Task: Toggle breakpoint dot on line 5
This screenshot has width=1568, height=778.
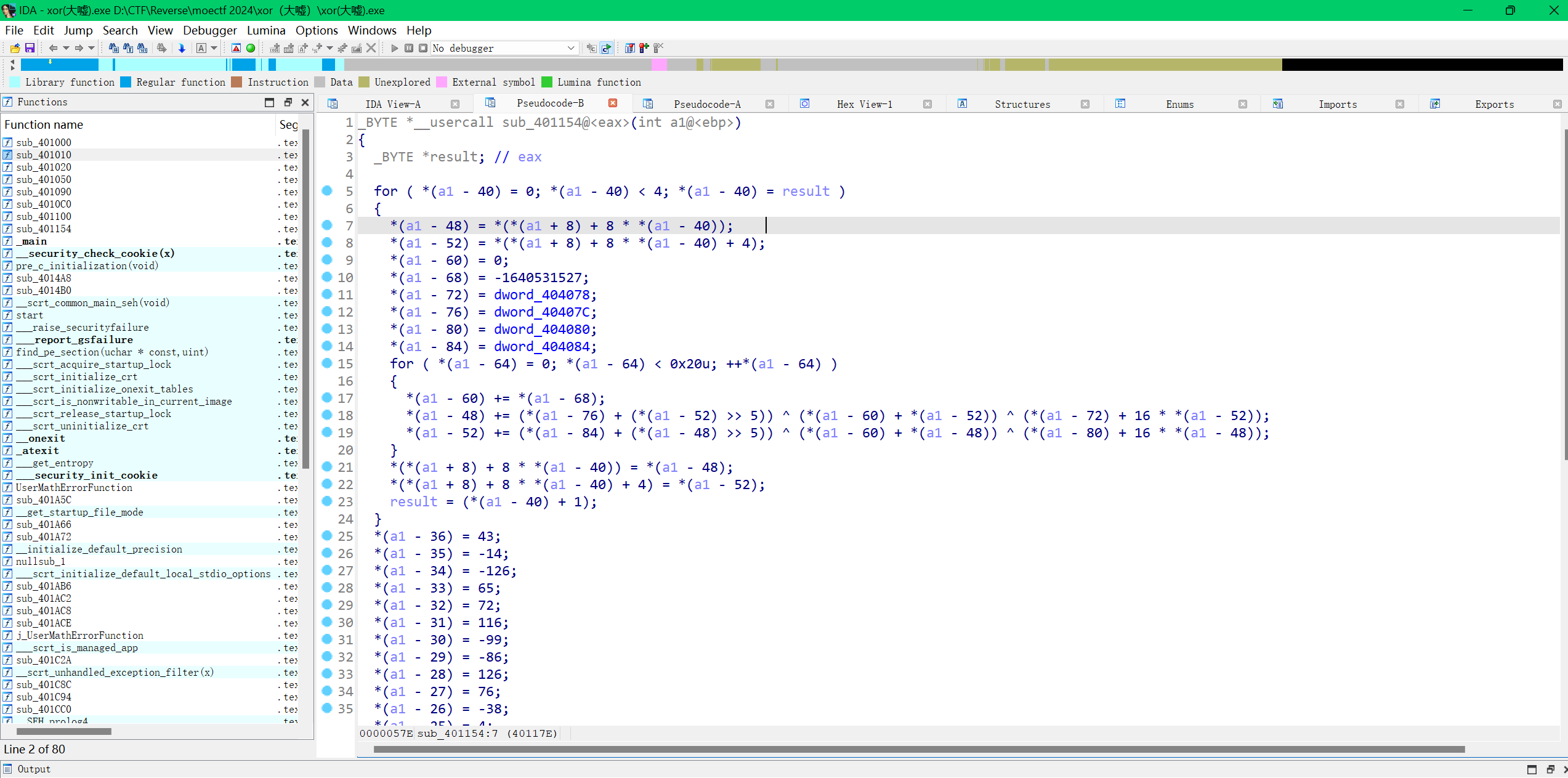Action: pyautogui.click(x=327, y=191)
